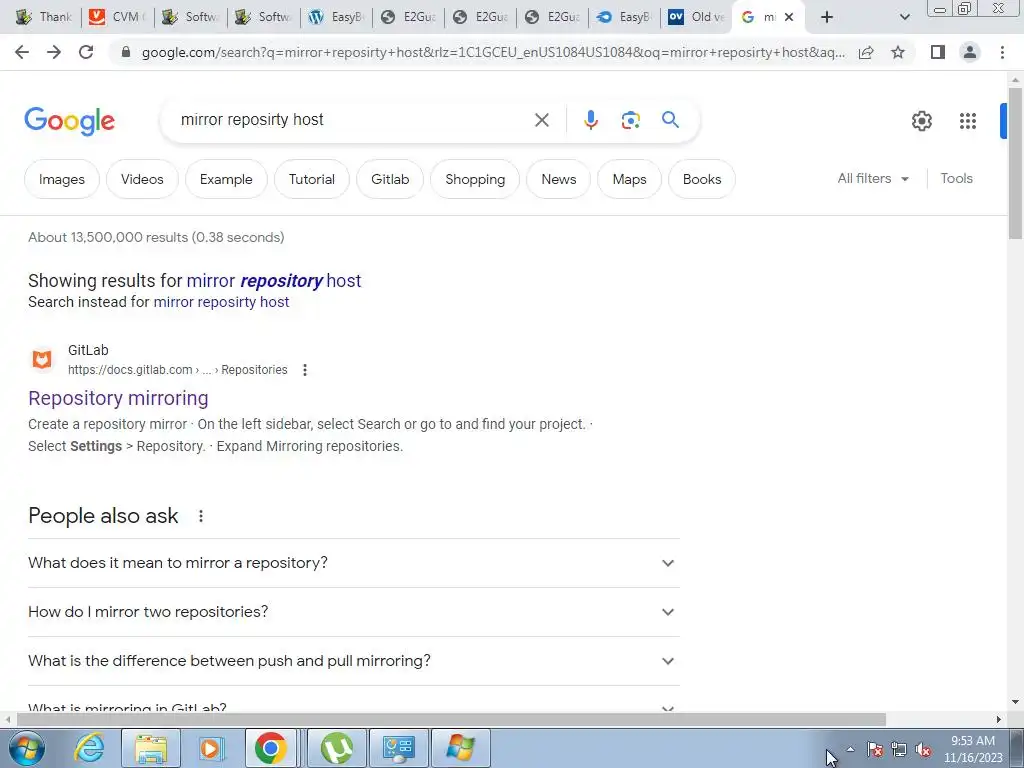Click corrected 'mirror repository host' link
The width and height of the screenshot is (1024, 768).
click(274, 281)
